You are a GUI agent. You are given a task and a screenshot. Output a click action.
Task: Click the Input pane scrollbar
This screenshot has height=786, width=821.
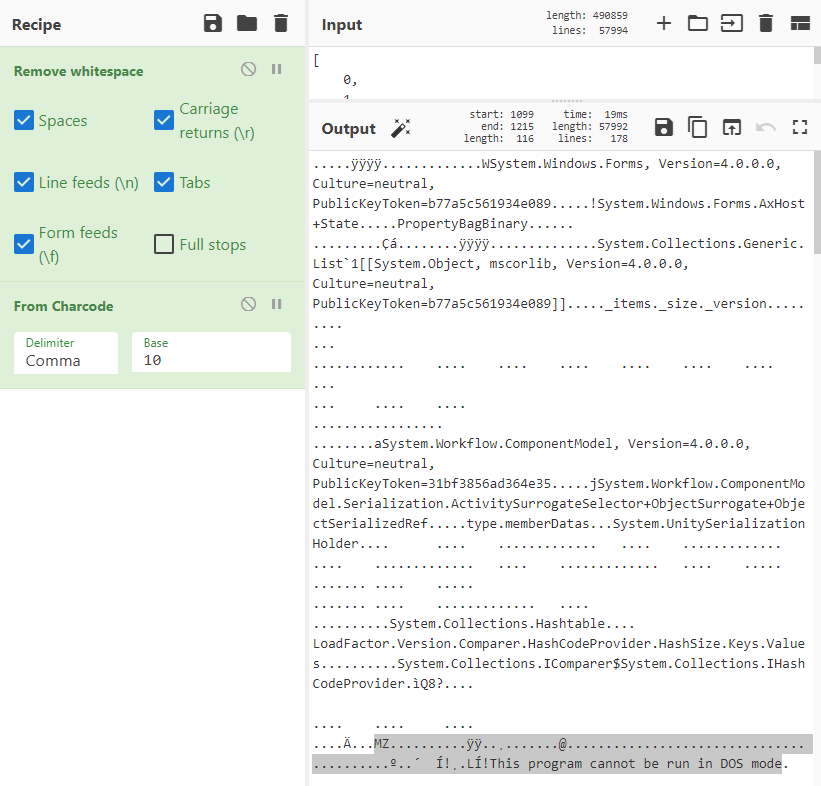817,56
